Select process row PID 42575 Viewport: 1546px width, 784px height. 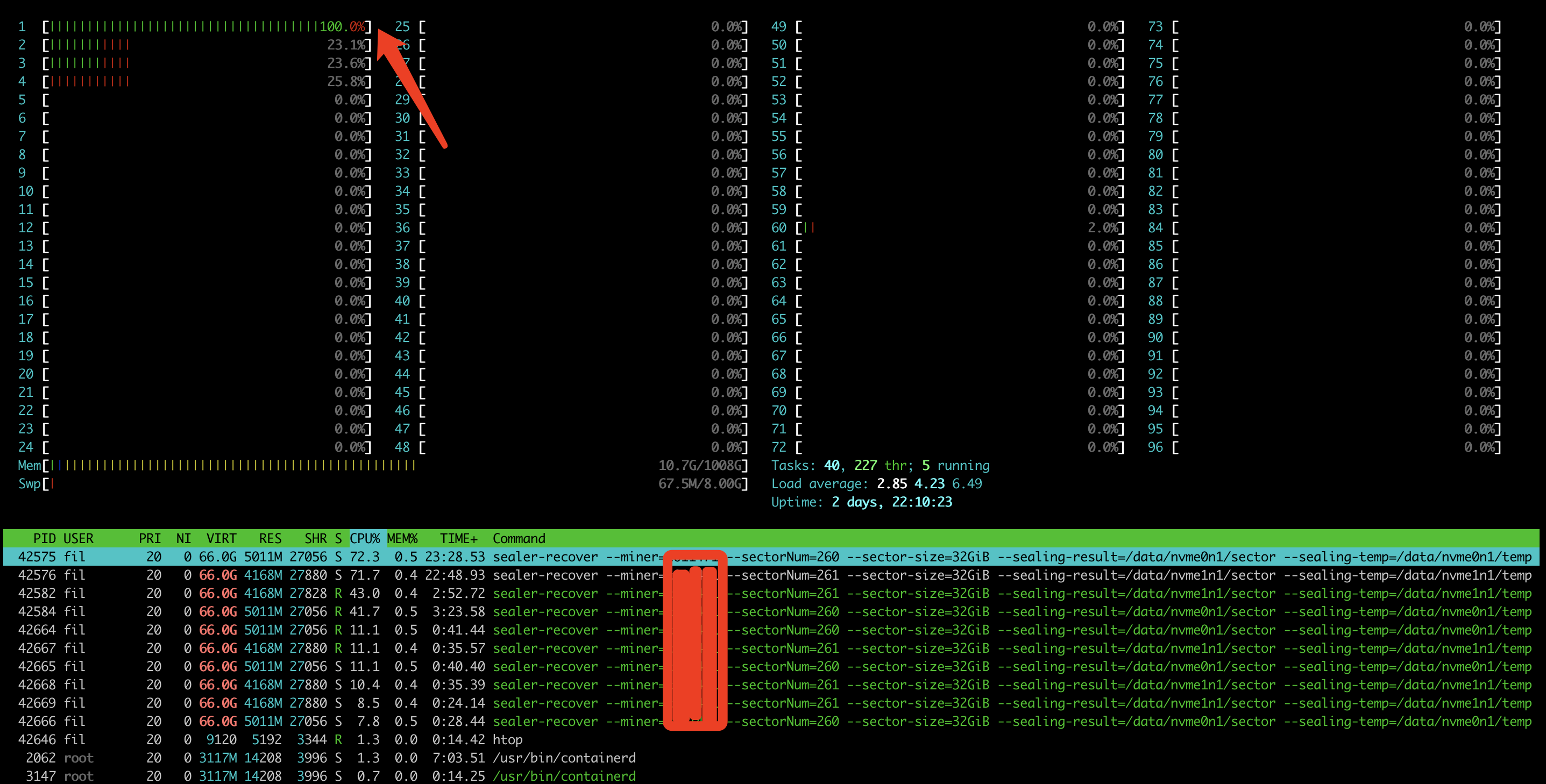pyautogui.click(x=771, y=557)
